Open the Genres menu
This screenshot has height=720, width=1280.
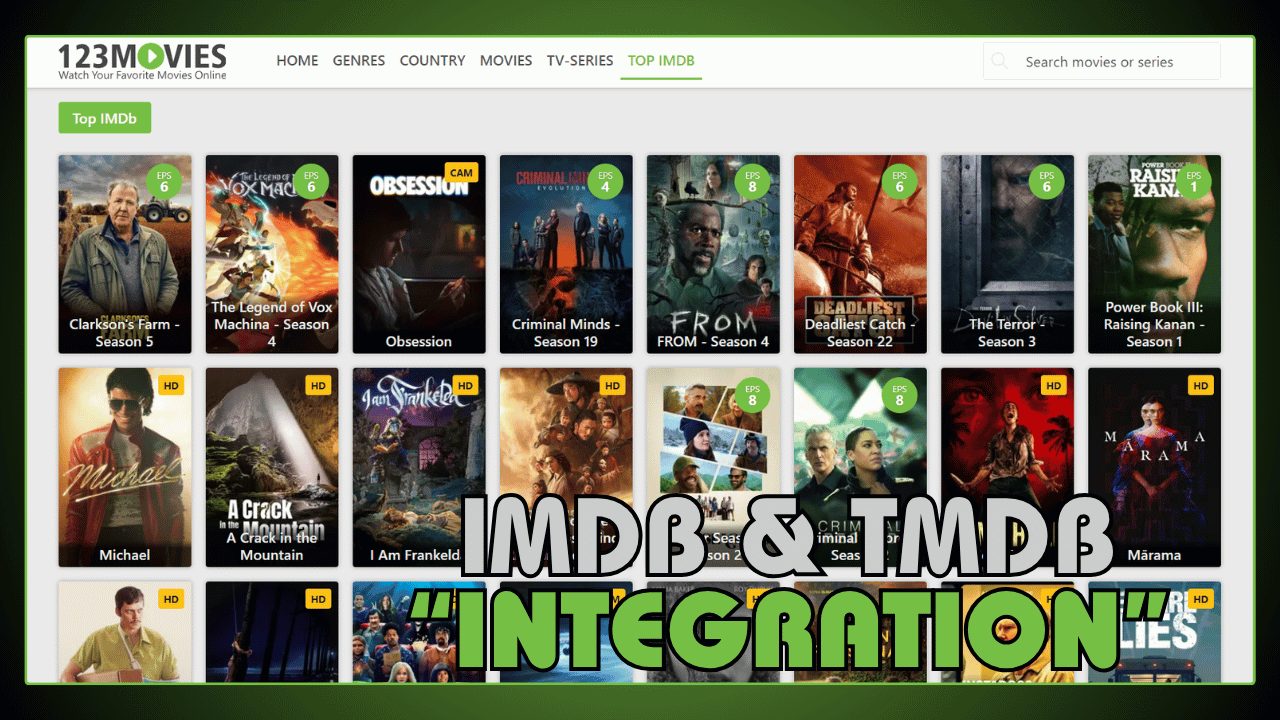coord(359,60)
